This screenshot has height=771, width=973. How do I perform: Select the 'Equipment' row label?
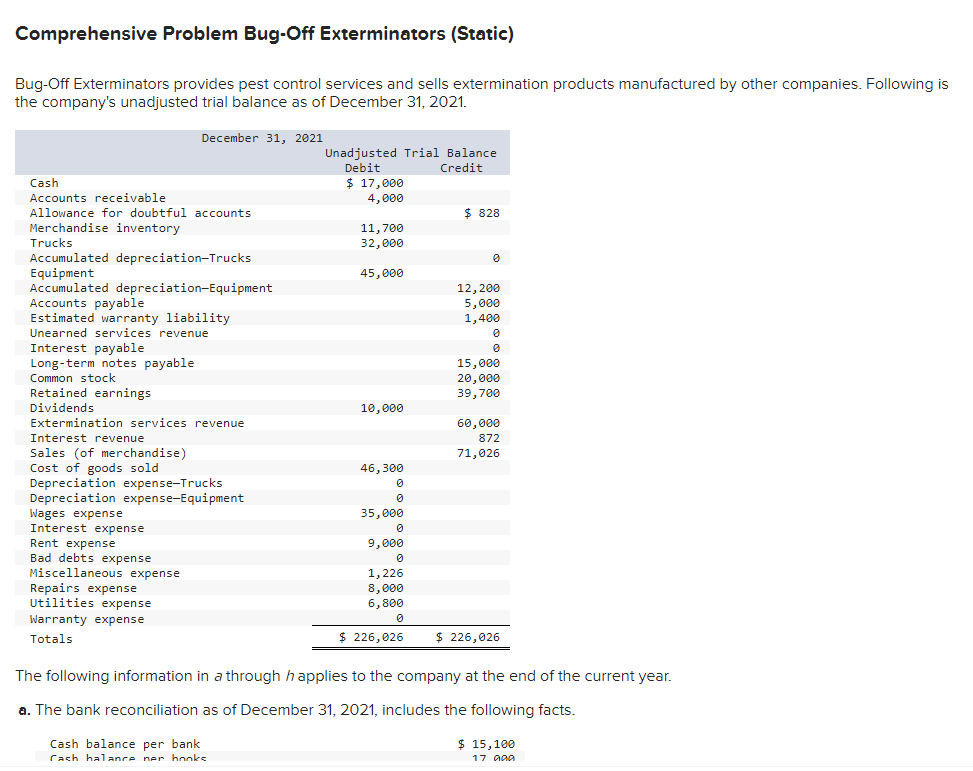coord(62,273)
